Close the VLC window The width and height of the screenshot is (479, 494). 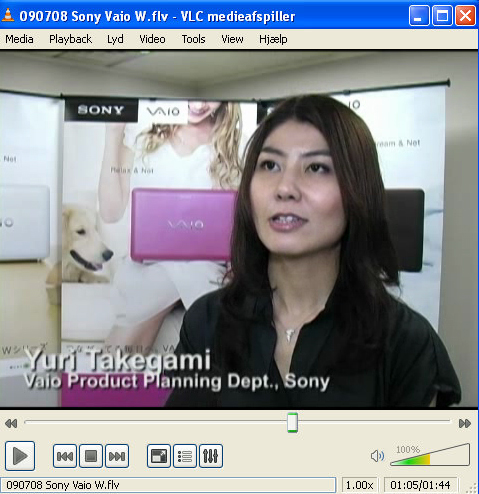465,15
